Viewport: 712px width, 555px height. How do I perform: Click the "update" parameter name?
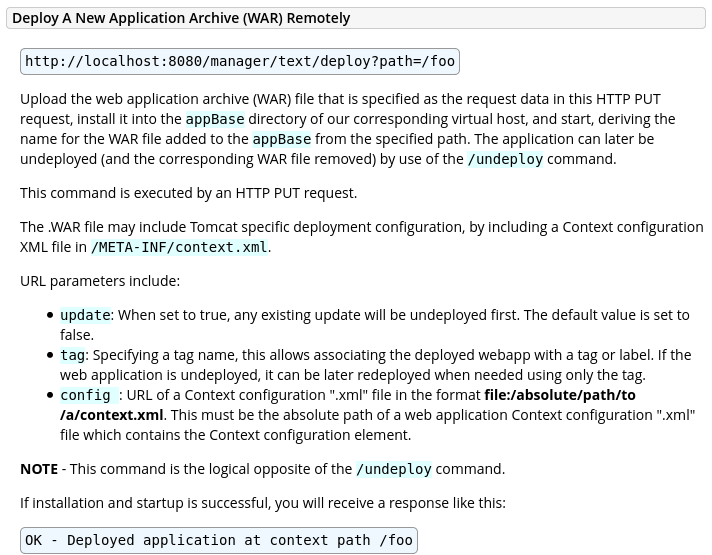click(85, 315)
